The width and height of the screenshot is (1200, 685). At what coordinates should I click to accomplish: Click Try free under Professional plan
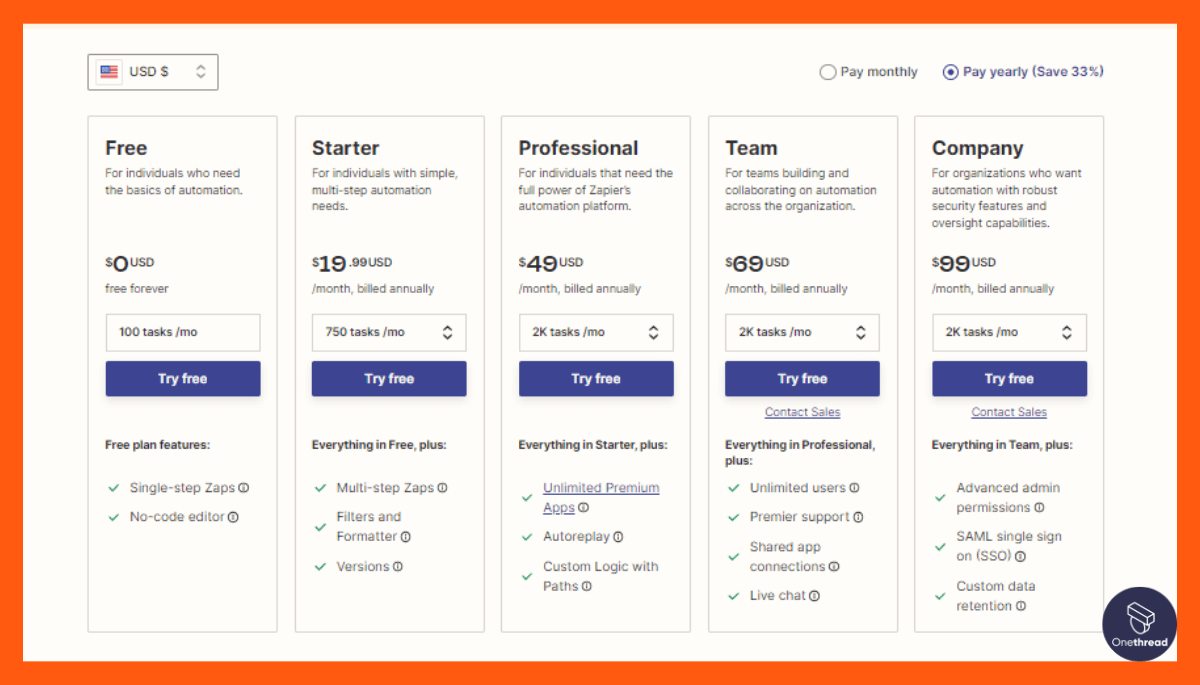596,379
